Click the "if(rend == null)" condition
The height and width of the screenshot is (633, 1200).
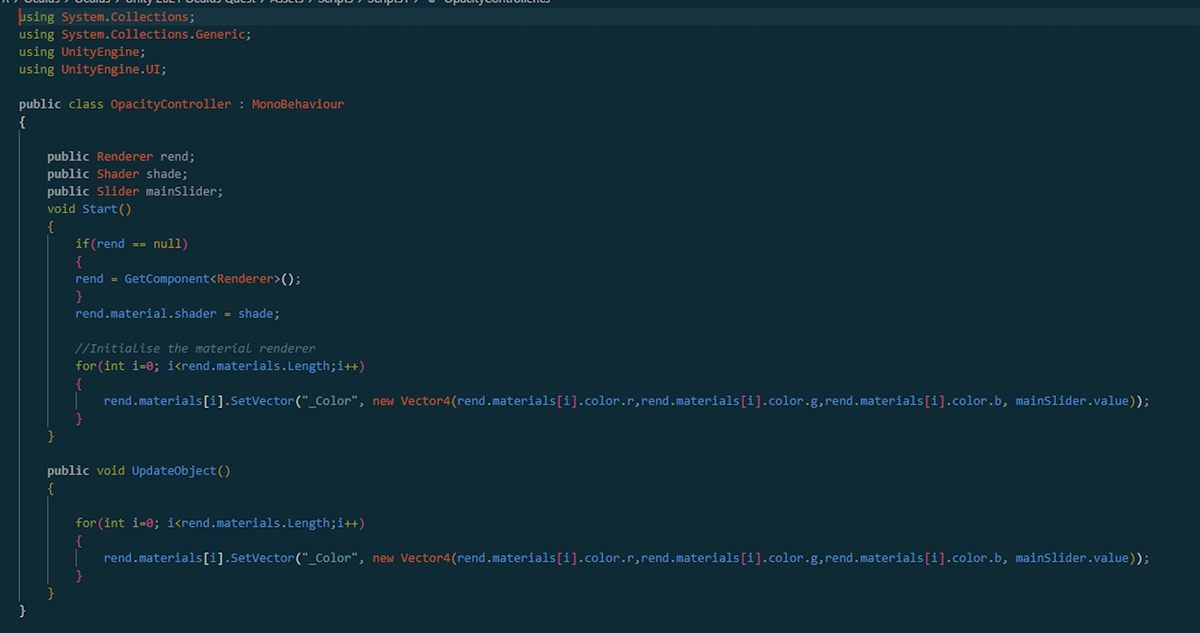pyautogui.click(x=132, y=244)
